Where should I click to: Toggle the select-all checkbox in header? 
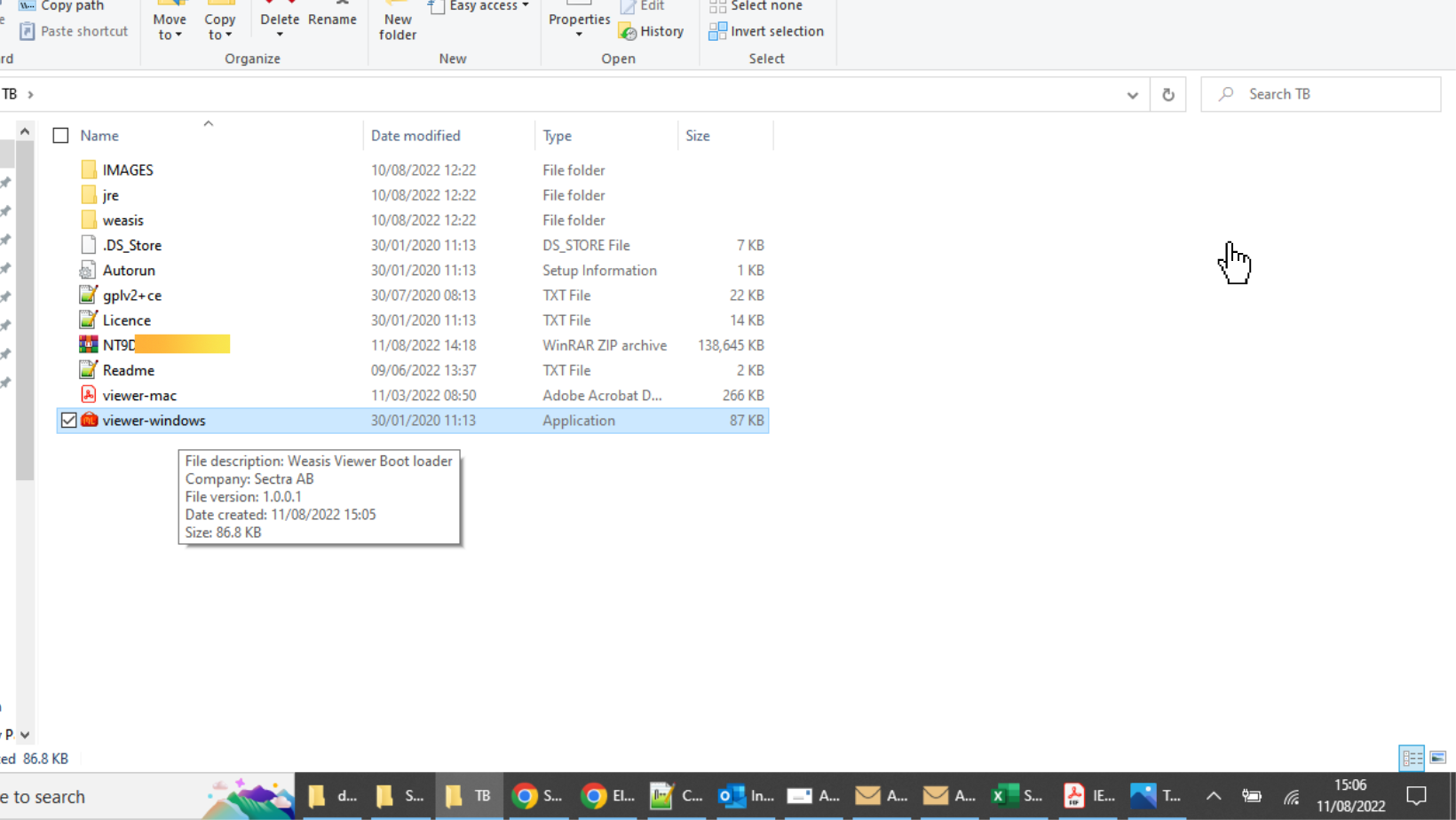point(60,136)
